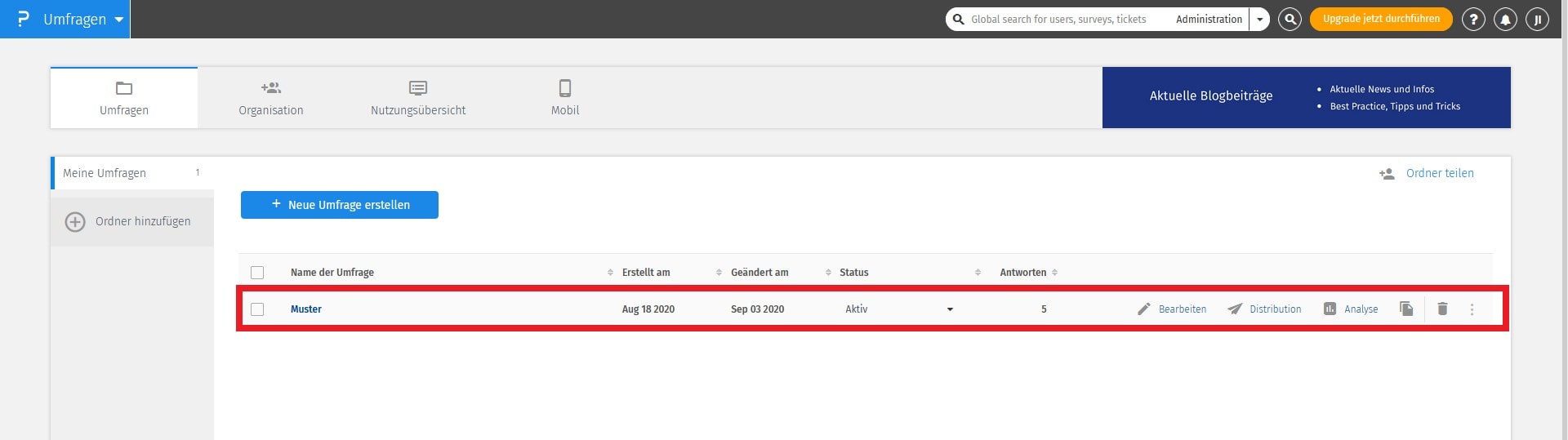
Task: Click the round search magnifier button
Action: [x=1290, y=19]
